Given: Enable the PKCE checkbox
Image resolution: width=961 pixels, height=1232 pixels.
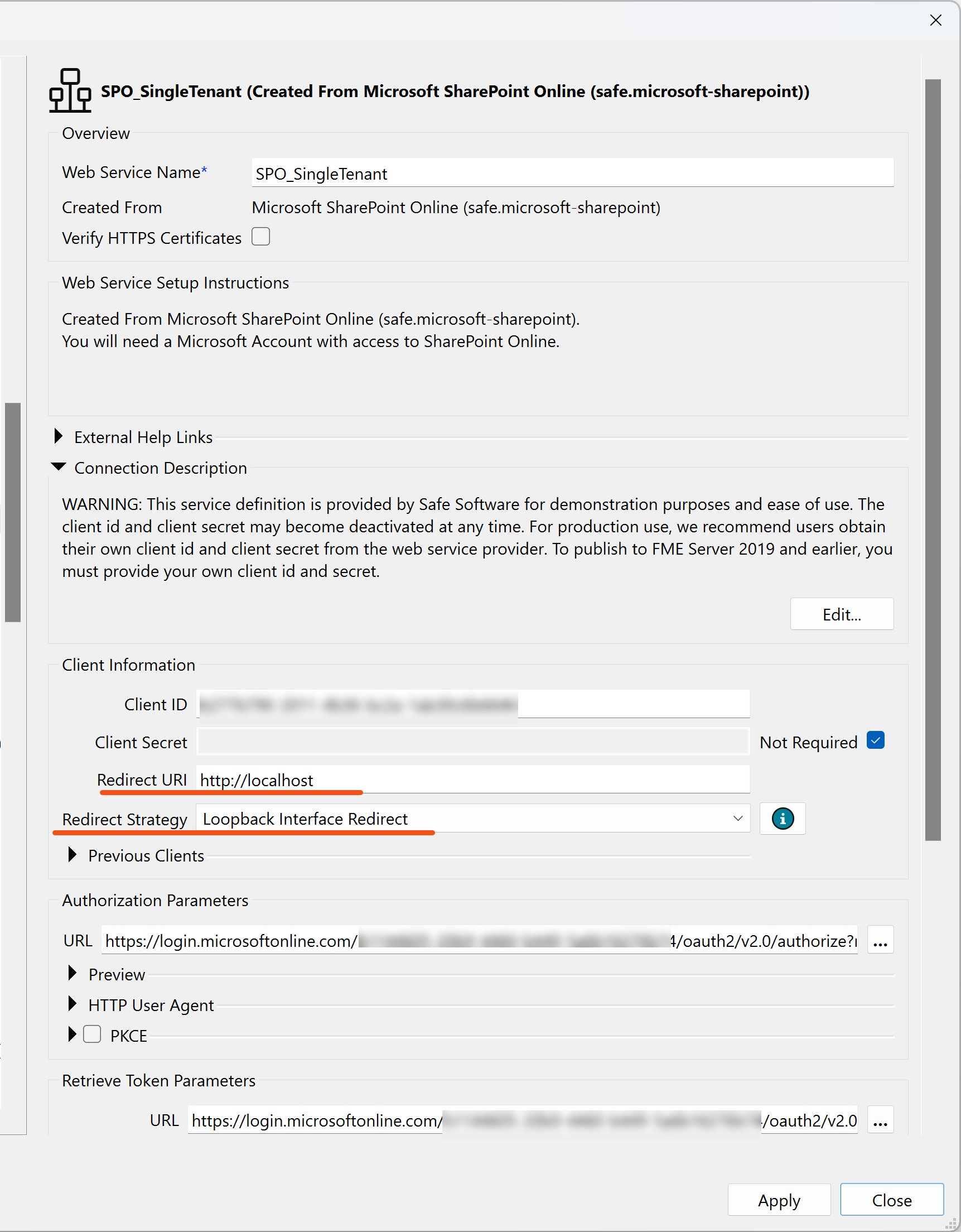Looking at the screenshot, I should 92,1034.
